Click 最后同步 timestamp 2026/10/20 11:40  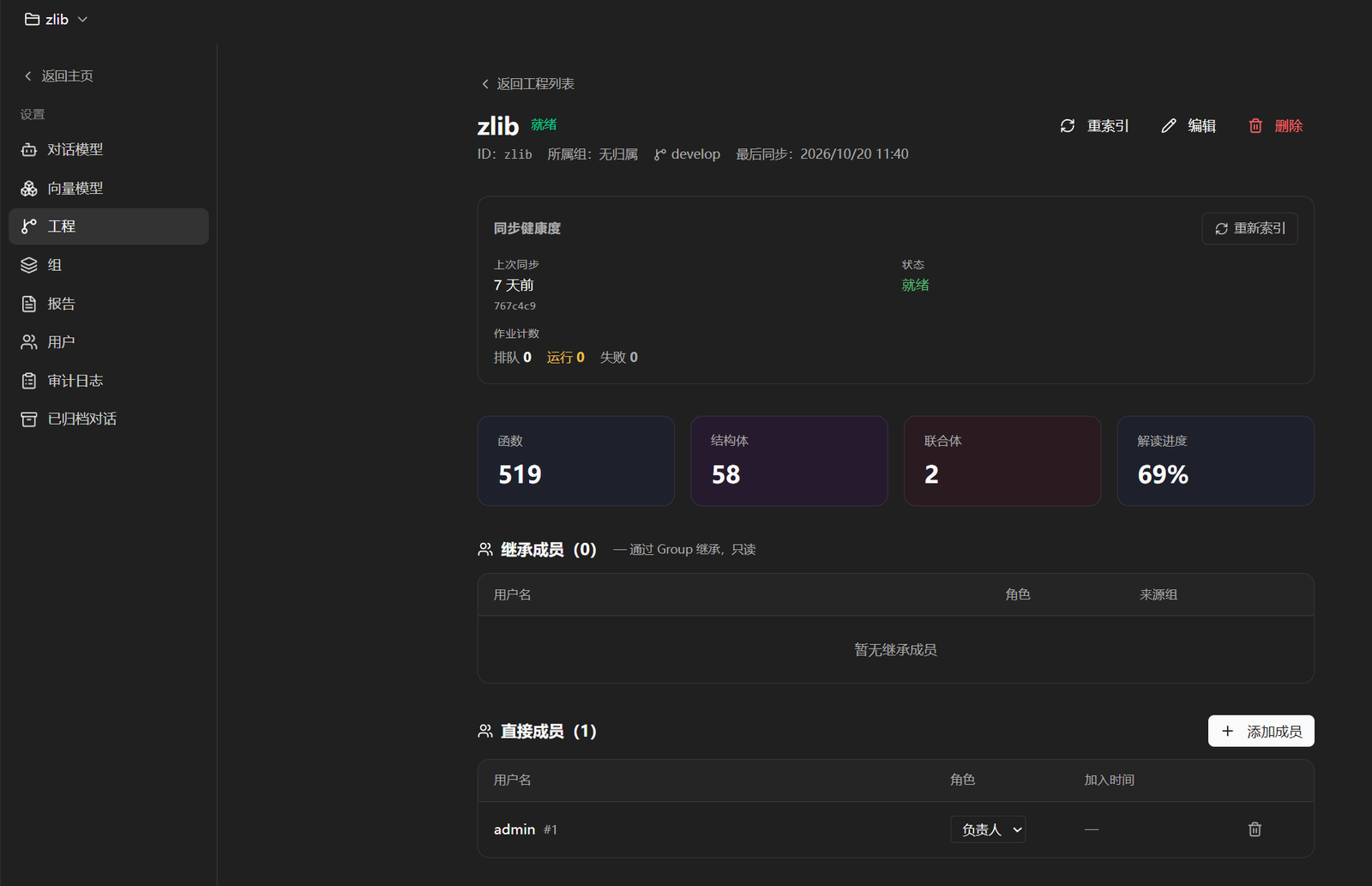pos(822,154)
